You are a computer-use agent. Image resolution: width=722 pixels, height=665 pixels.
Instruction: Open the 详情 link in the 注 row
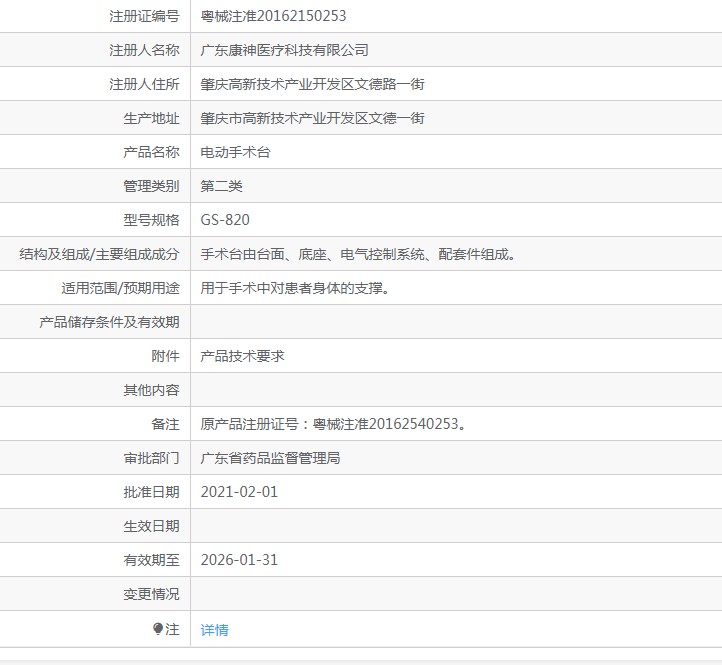(x=214, y=630)
